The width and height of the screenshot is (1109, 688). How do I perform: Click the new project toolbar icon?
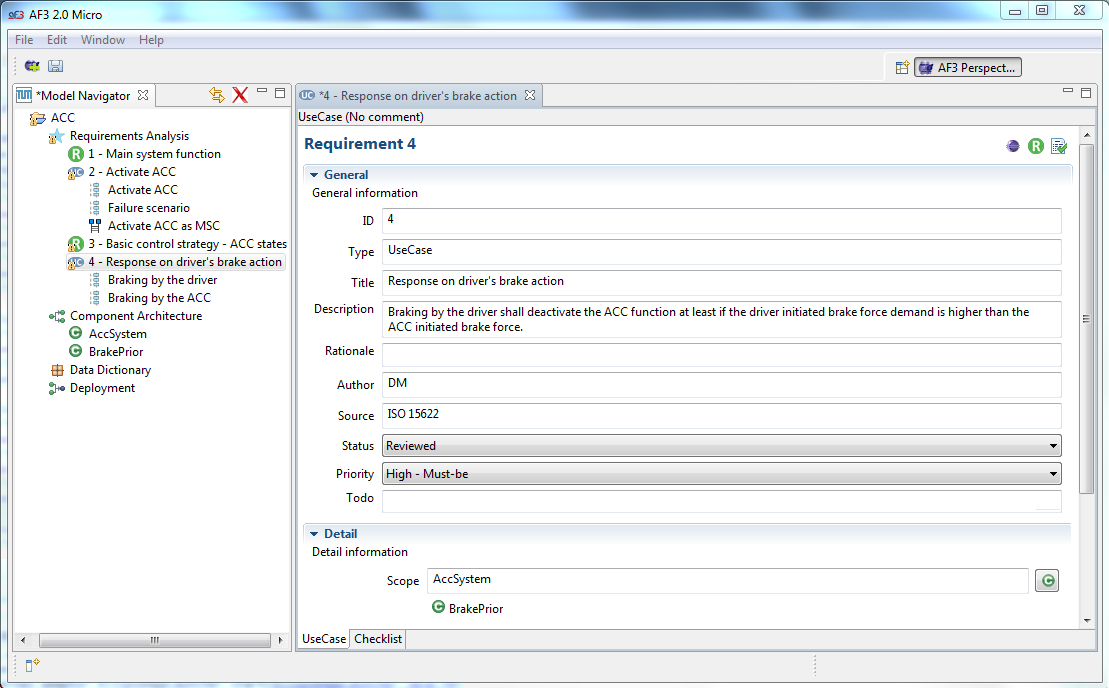click(32, 66)
